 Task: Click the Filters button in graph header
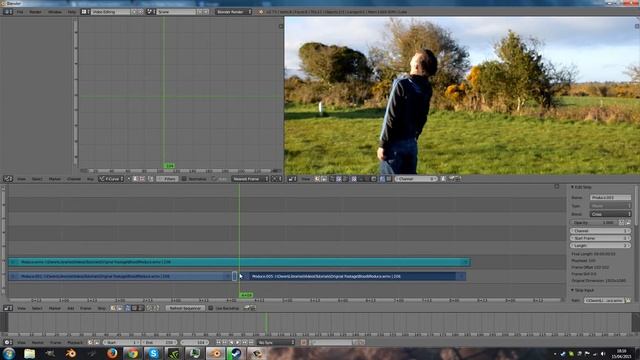click(167, 179)
